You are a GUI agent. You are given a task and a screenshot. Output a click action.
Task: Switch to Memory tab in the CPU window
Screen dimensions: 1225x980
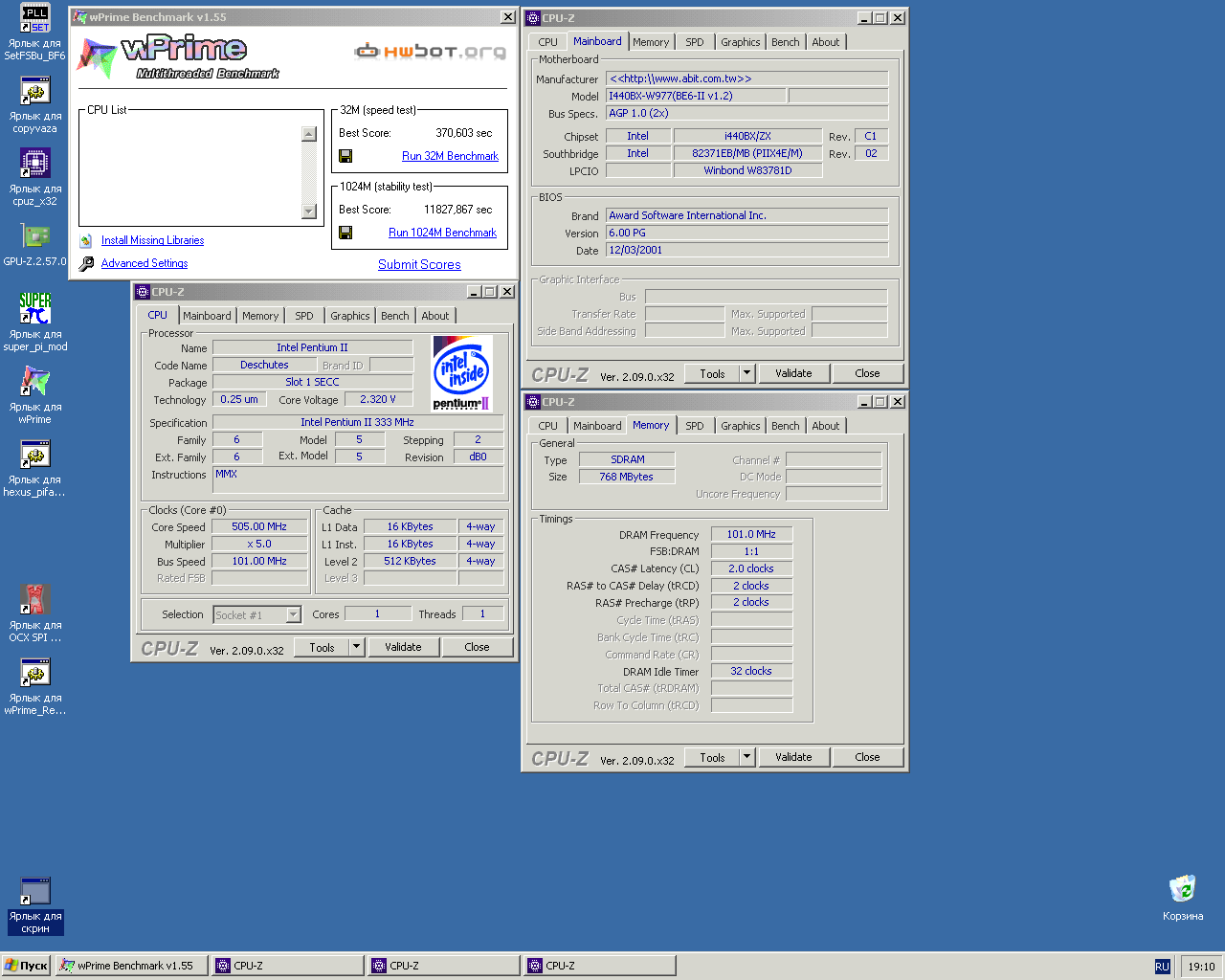(x=260, y=316)
